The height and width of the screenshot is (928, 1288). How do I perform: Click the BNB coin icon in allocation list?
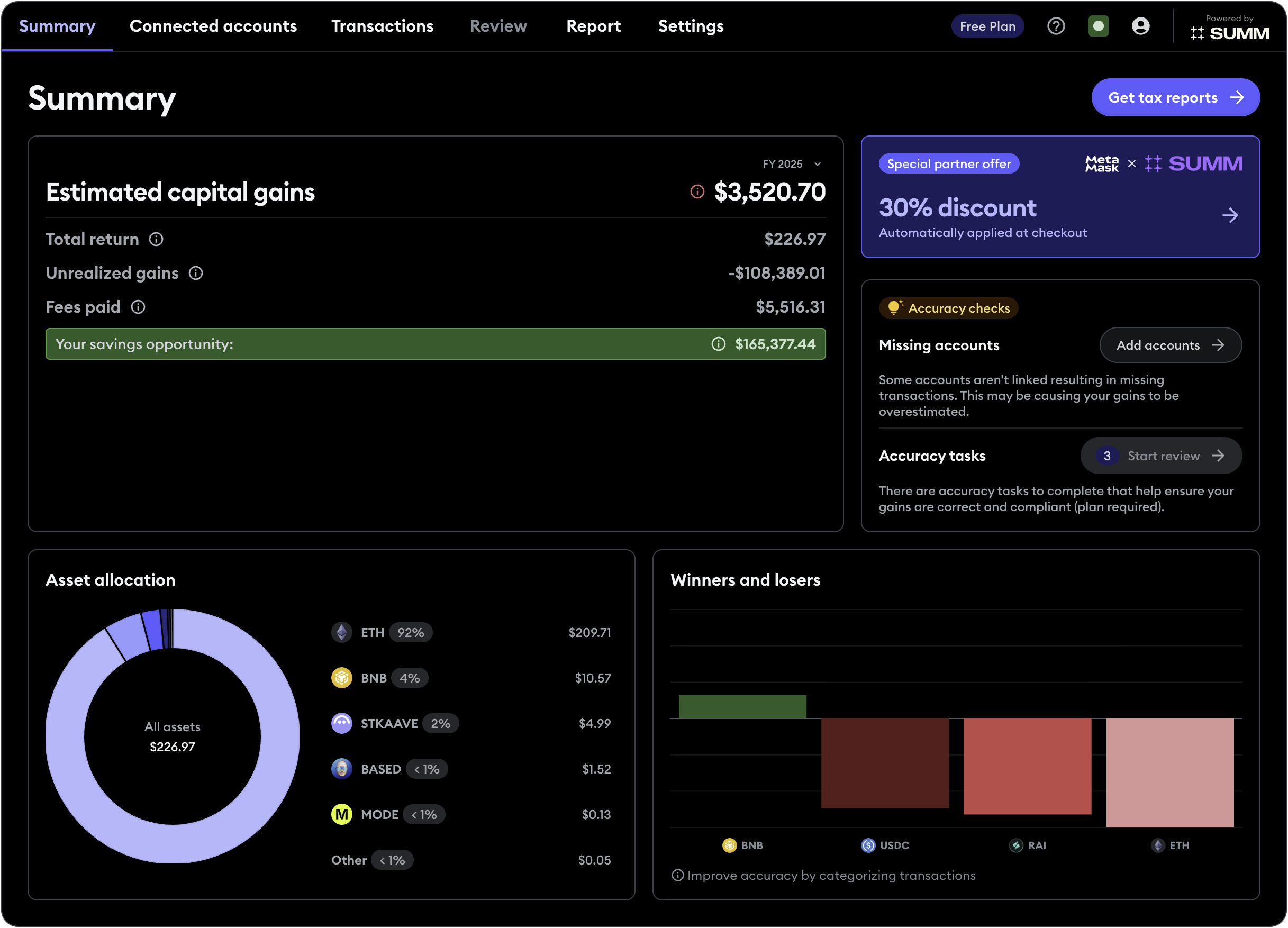pos(341,678)
